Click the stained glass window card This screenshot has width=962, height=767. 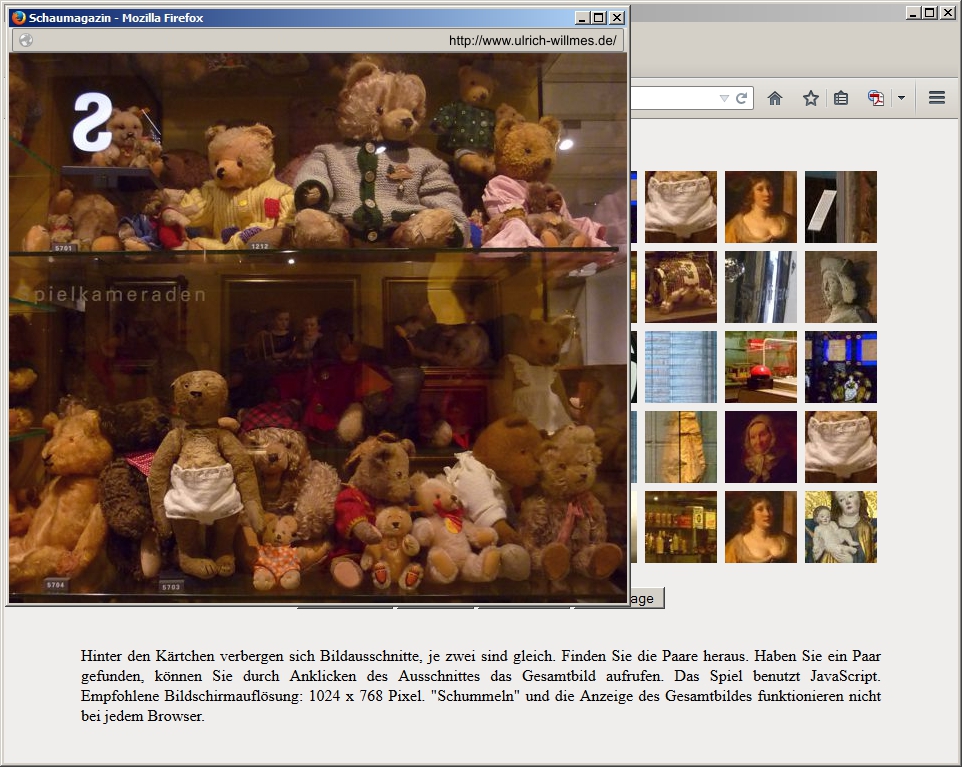tap(841, 367)
